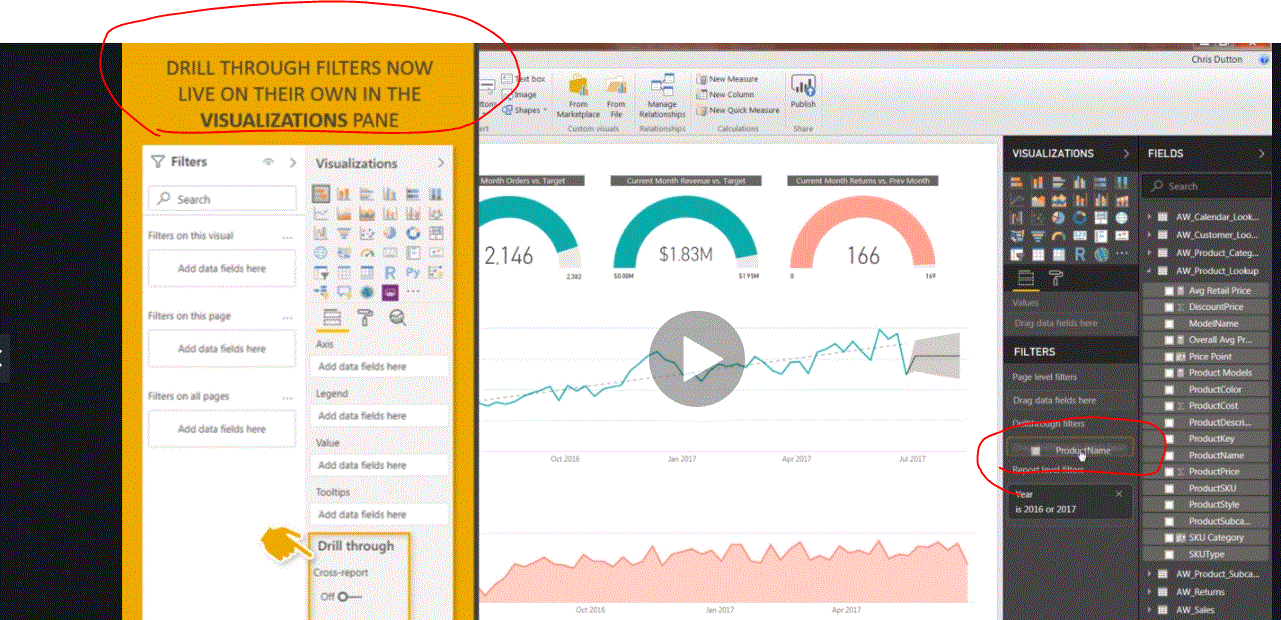Check the Avg Retail Price field

(1169, 291)
